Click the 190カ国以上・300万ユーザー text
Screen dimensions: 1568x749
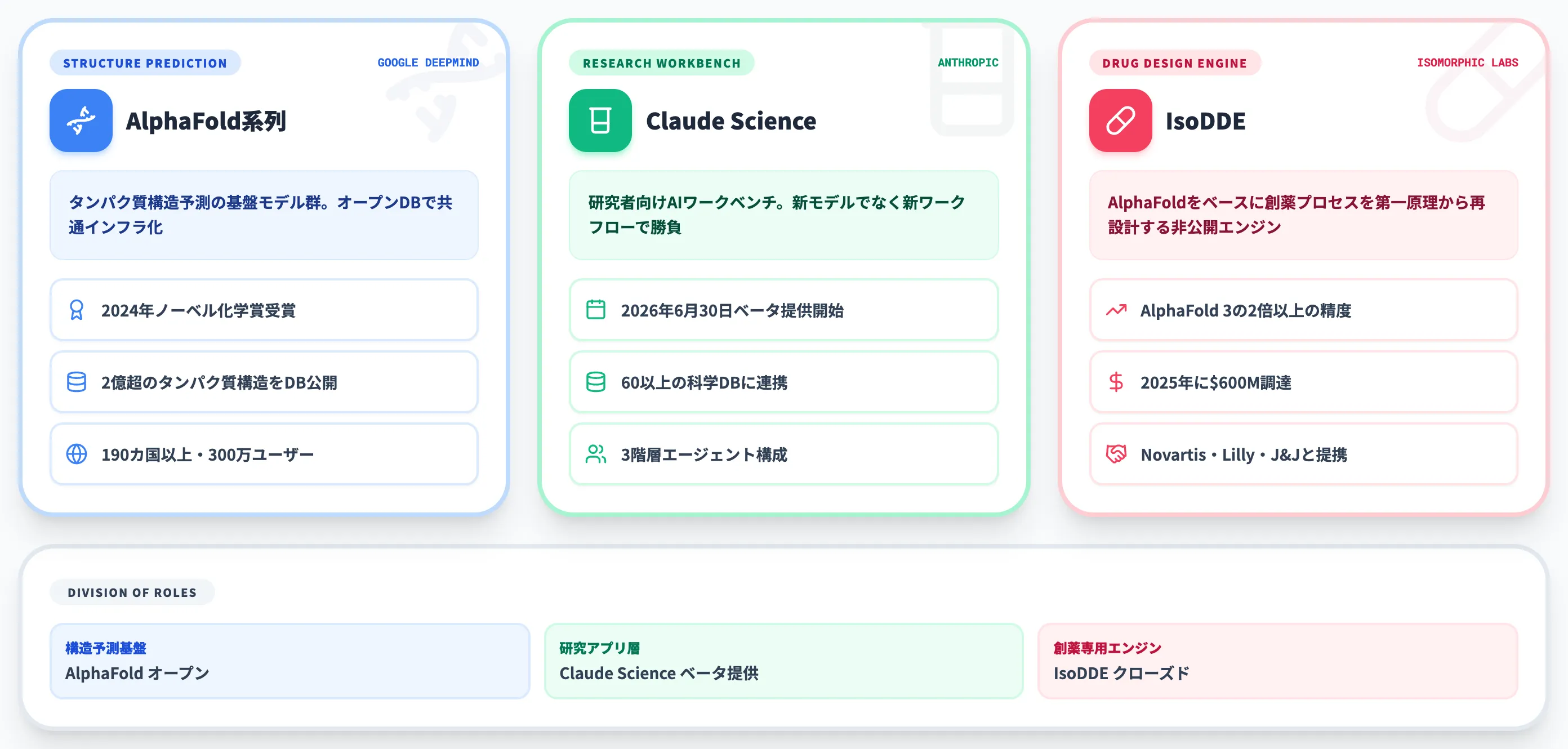click(208, 454)
